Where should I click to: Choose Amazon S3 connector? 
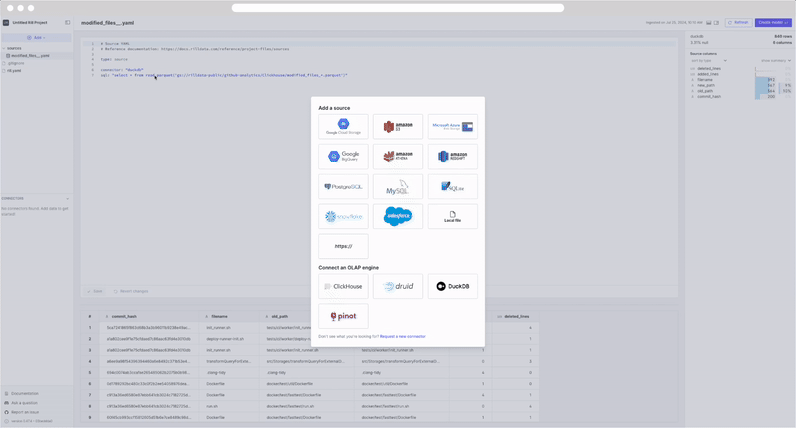point(398,126)
